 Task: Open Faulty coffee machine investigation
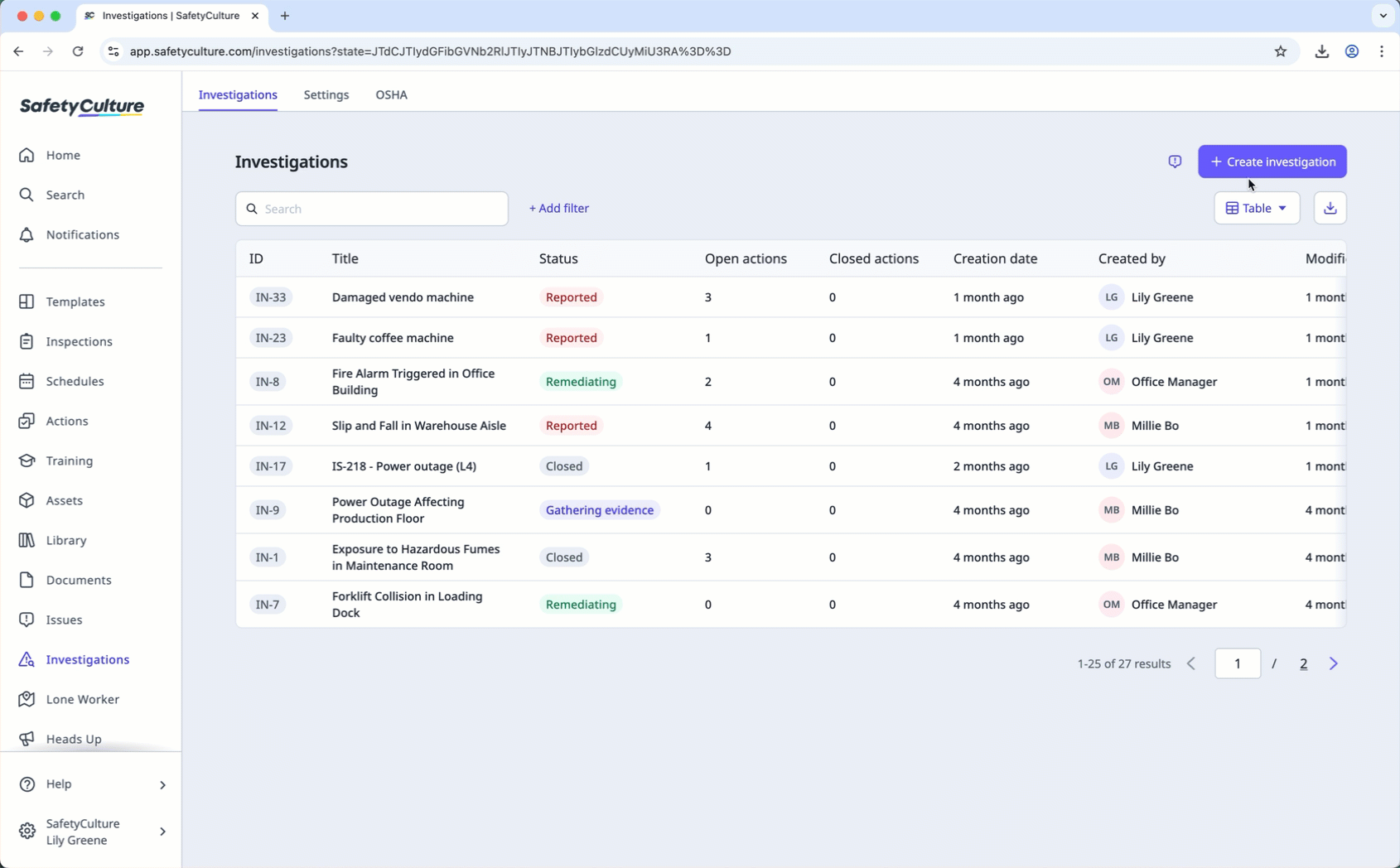[393, 338]
